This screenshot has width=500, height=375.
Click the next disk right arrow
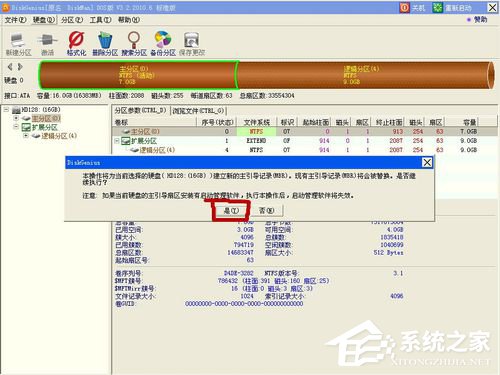coord(20,67)
